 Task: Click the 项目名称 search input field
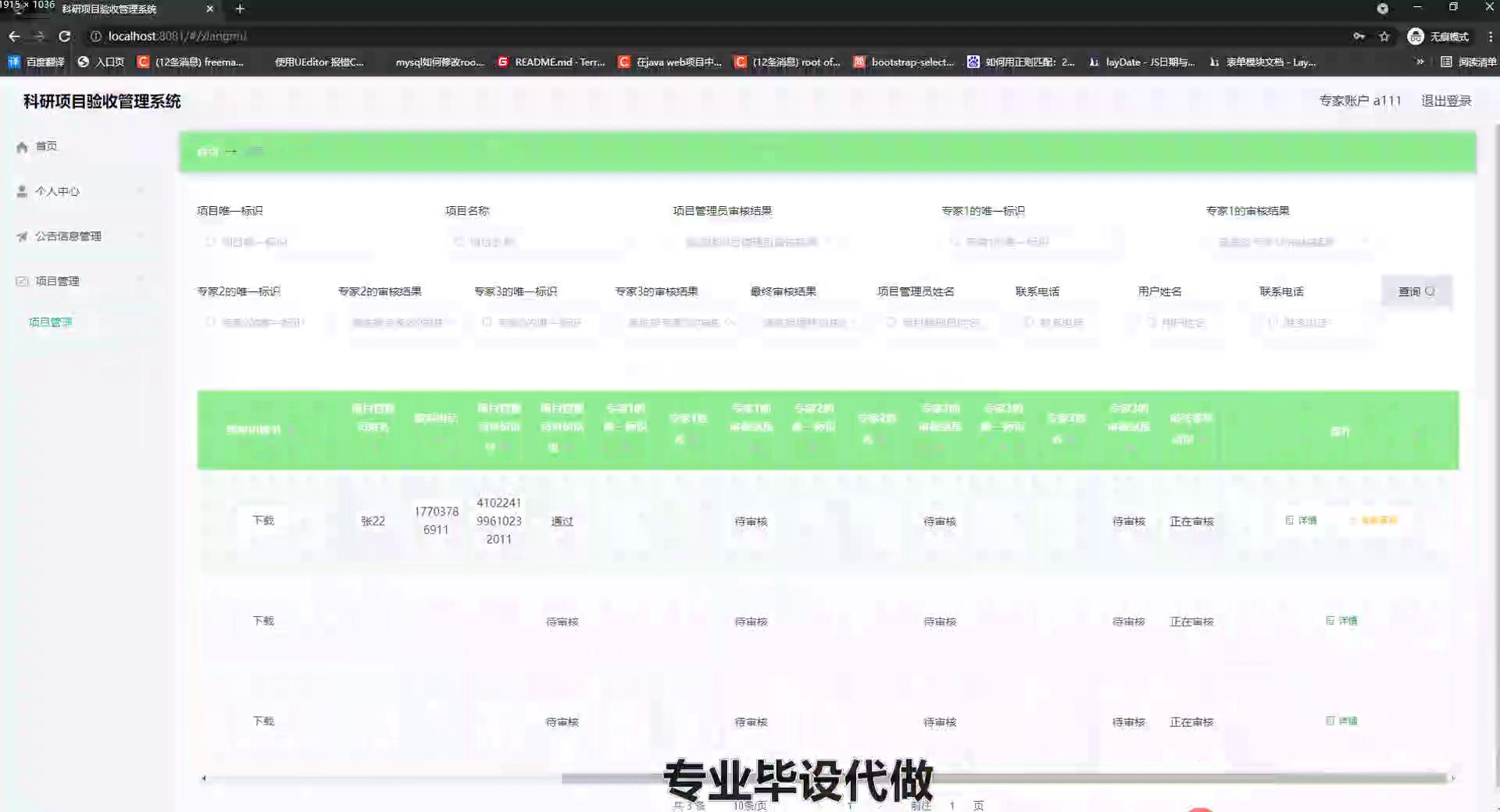(x=539, y=242)
